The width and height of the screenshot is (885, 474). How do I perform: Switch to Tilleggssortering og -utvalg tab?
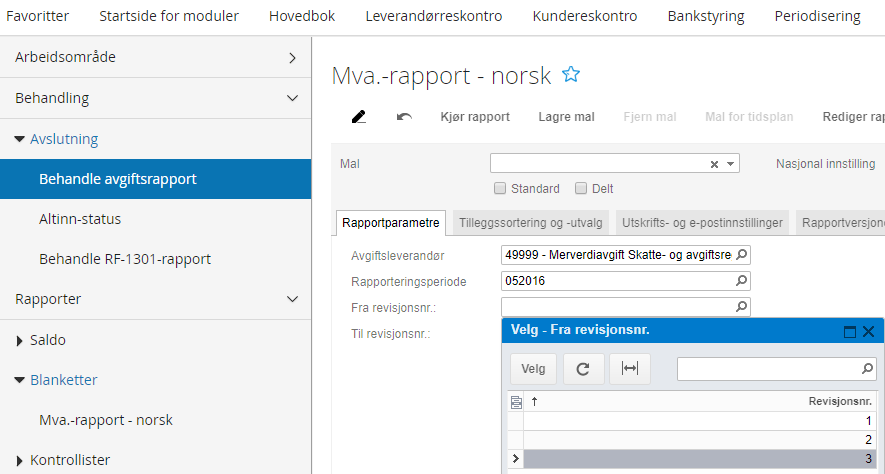(x=530, y=223)
